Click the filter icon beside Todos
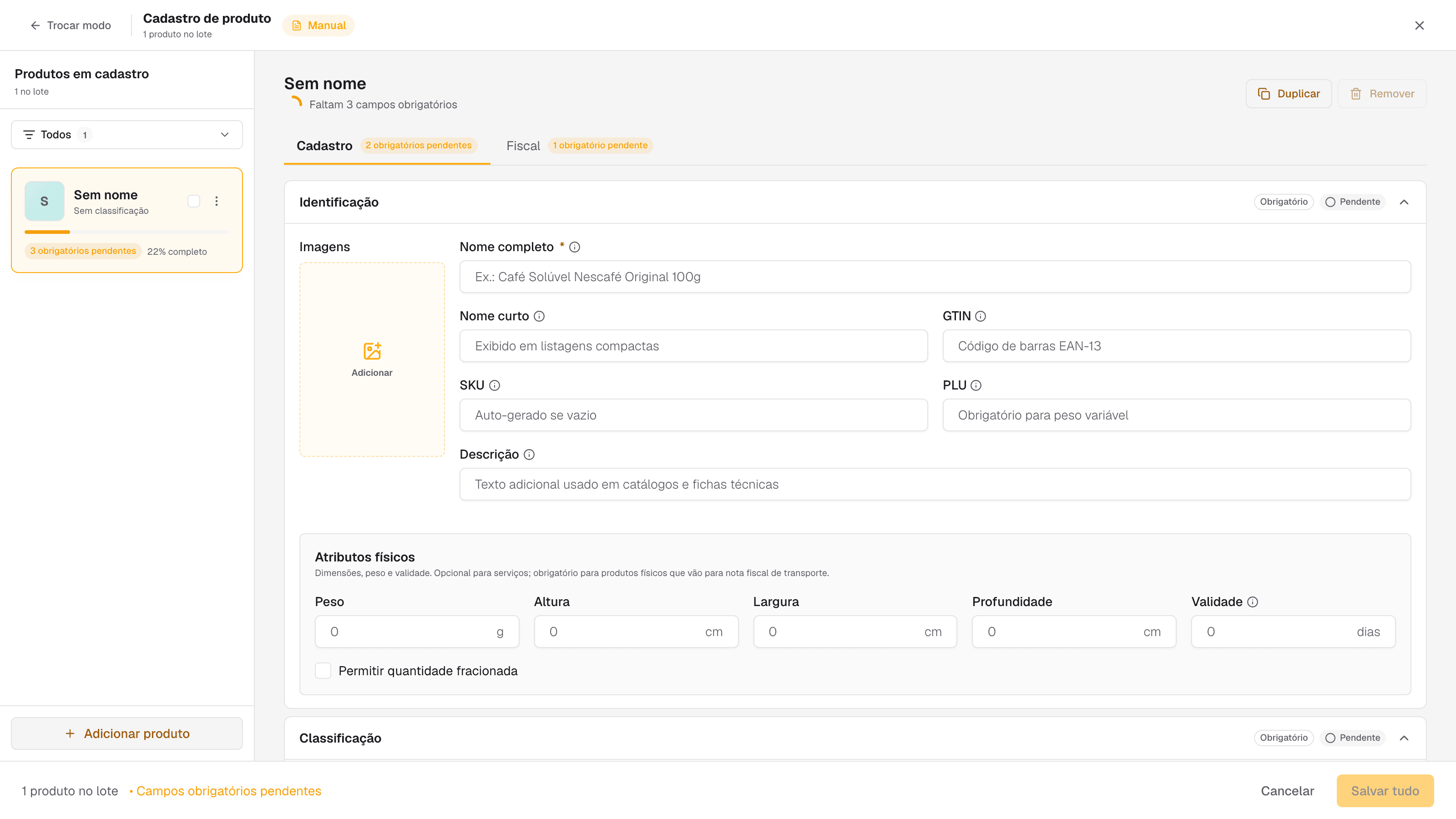The width and height of the screenshot is (1456, 819). point(29,135)
